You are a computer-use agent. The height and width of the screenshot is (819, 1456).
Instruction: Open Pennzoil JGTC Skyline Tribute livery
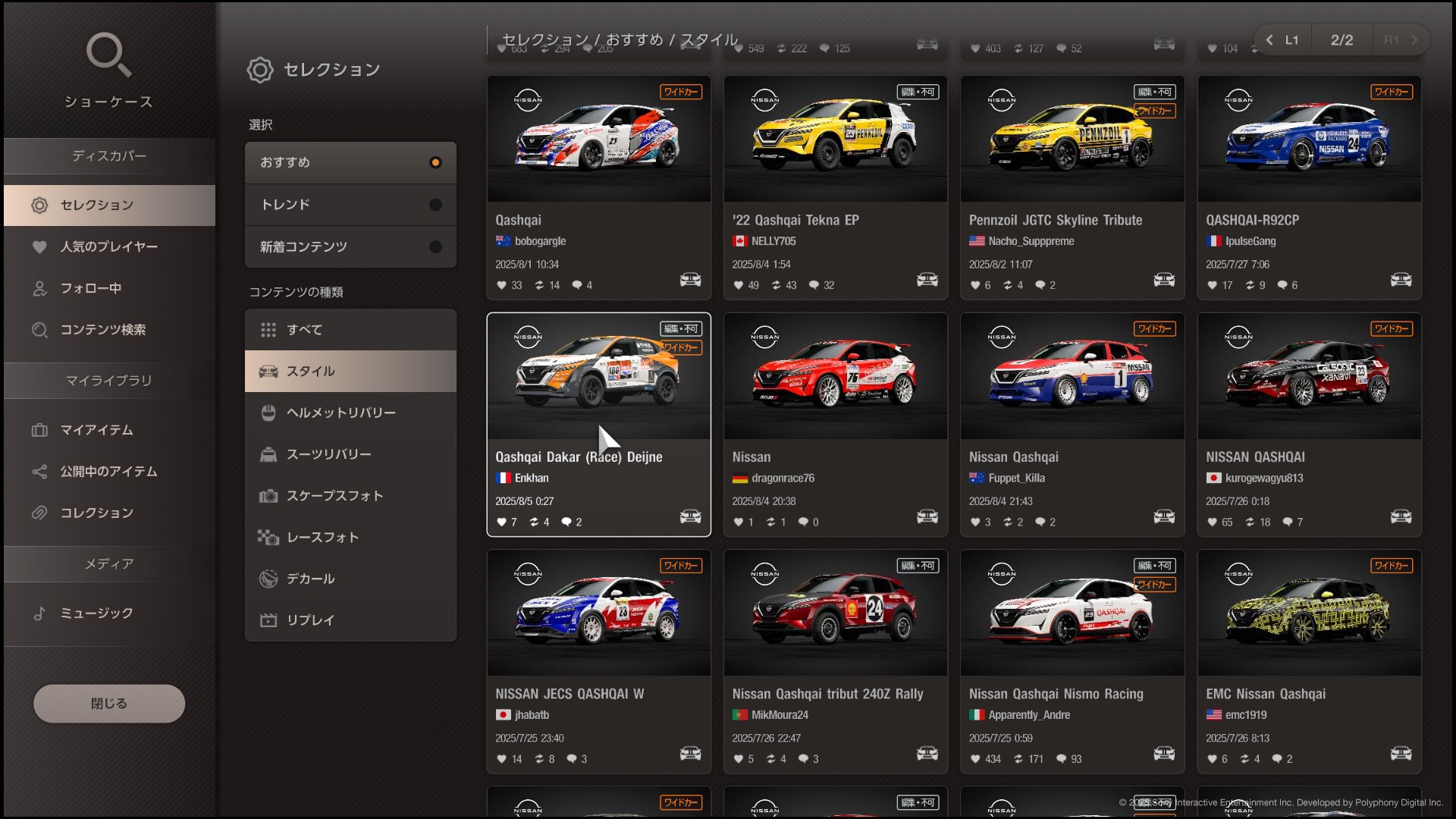tap(1072, 140)
